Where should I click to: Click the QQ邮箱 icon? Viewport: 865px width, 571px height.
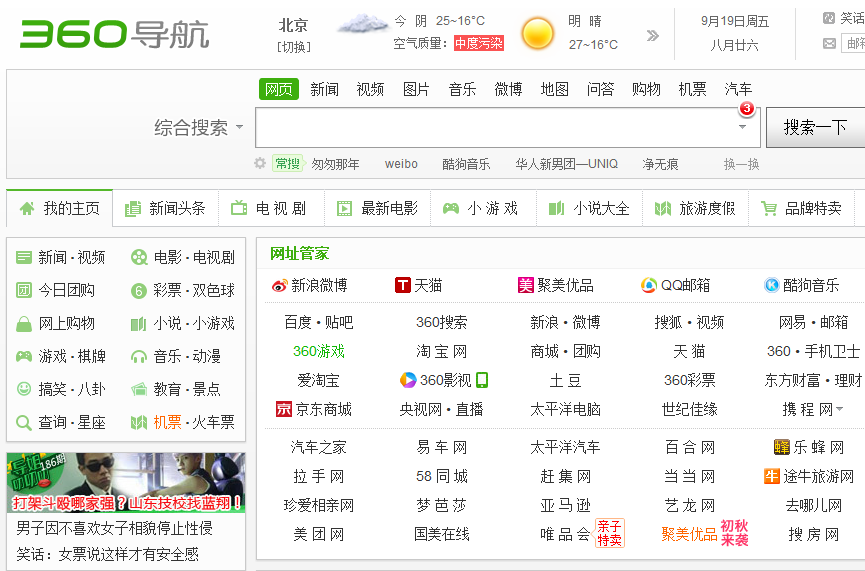pyautogui.click(x=649, y=285)
